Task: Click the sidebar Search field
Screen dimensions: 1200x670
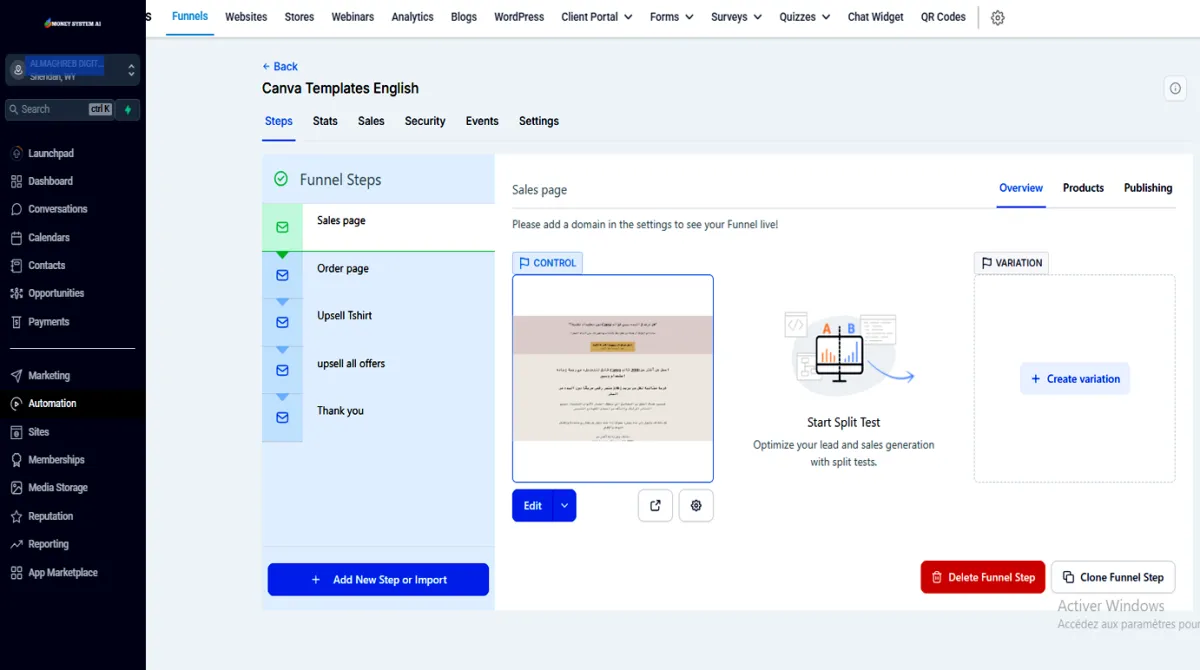Action: tap(59, 109)
